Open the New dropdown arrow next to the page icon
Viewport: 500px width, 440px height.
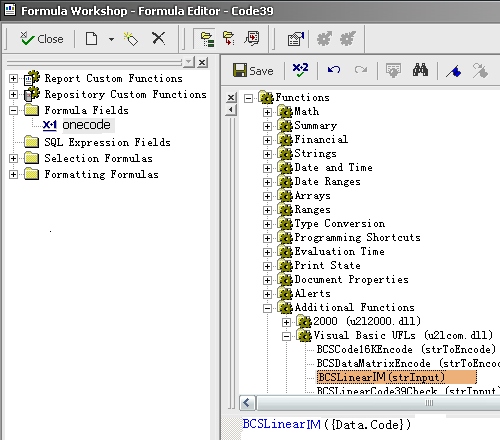111,39
